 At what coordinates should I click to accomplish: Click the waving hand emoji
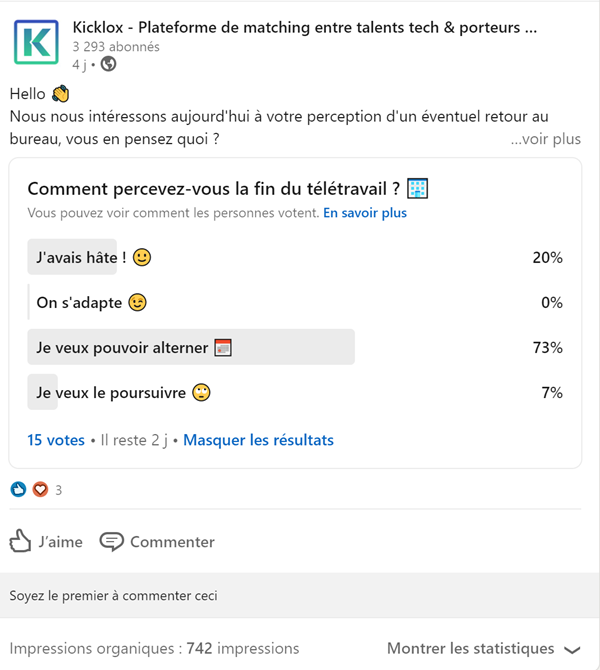(x=61, y=94)
